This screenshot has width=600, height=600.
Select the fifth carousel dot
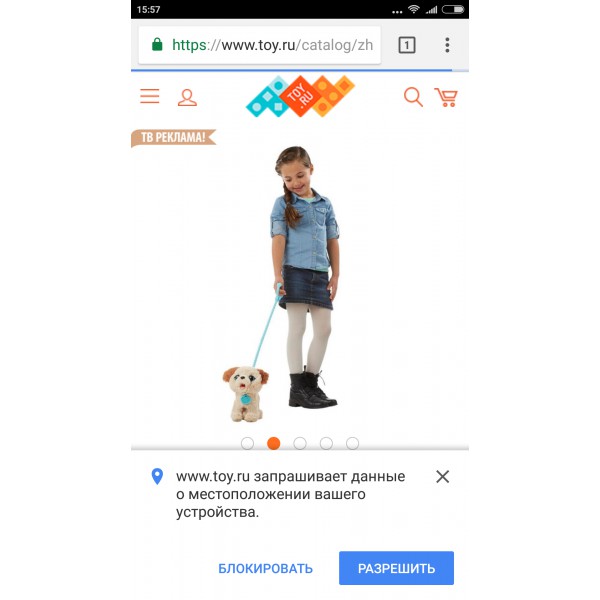pyautogui.click(x=352, y=443)
